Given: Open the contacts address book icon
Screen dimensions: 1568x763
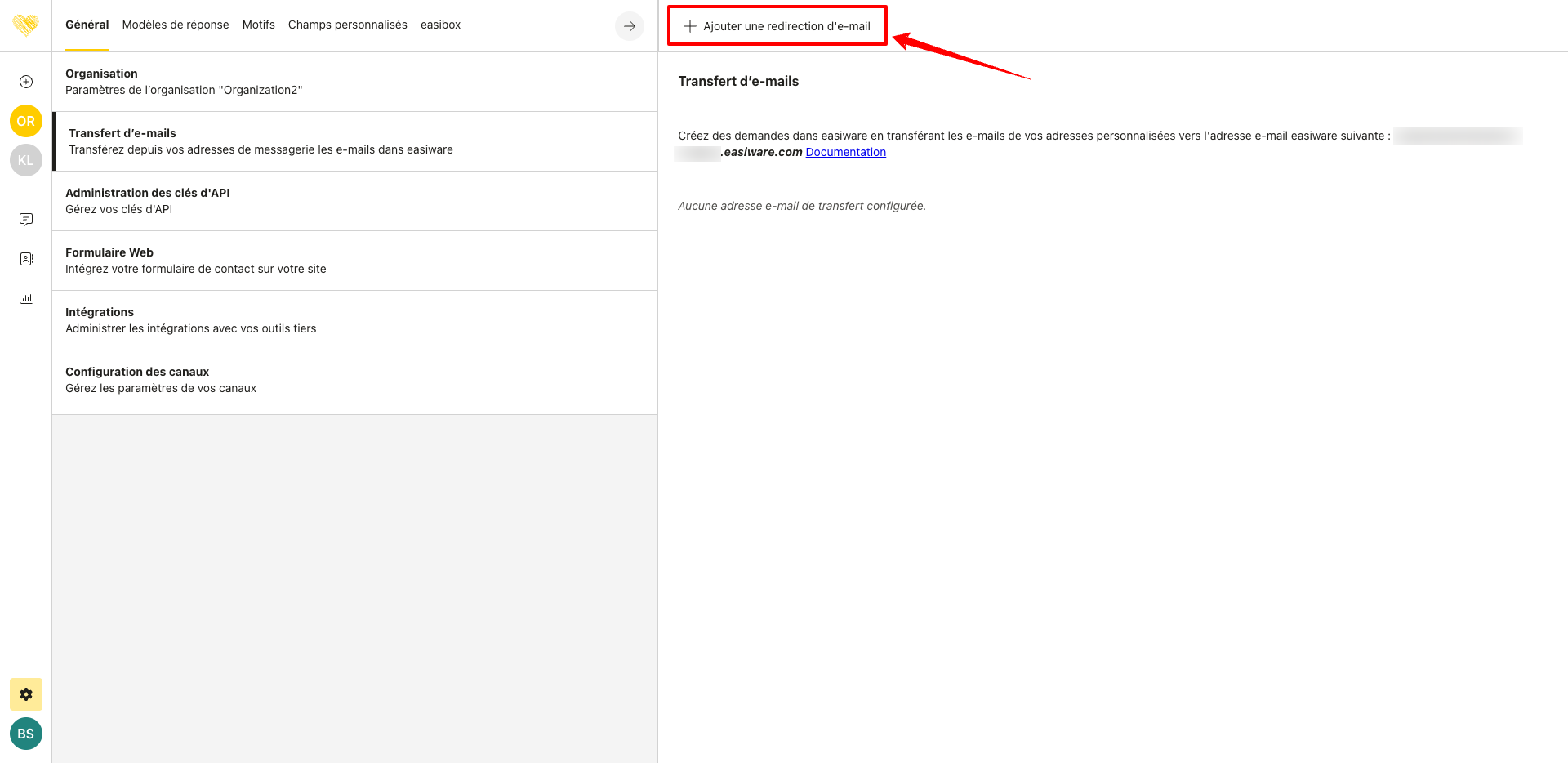Looking at the screenshot, I should coord(26,259).
